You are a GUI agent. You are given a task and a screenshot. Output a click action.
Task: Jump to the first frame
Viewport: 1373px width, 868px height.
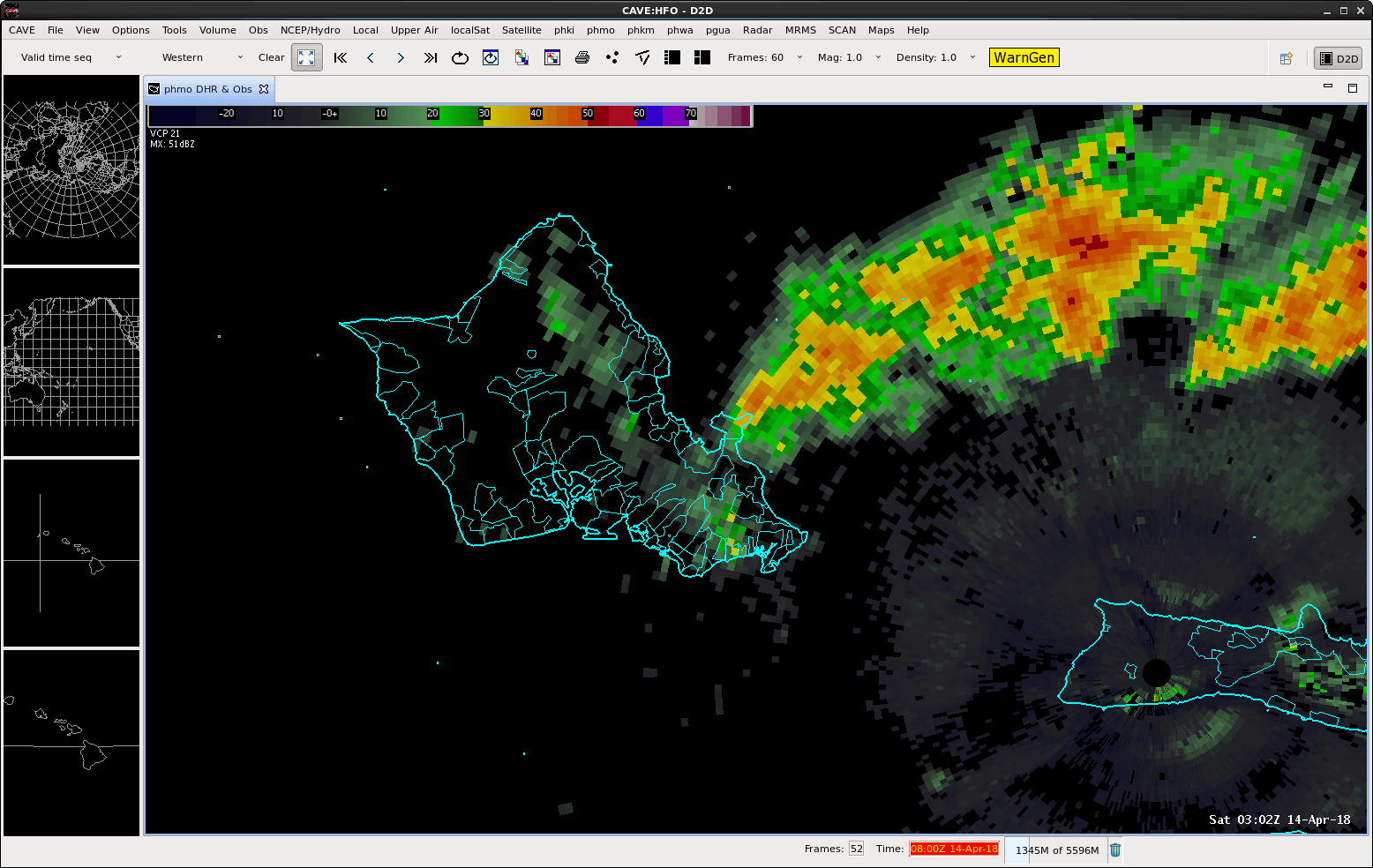341,57
